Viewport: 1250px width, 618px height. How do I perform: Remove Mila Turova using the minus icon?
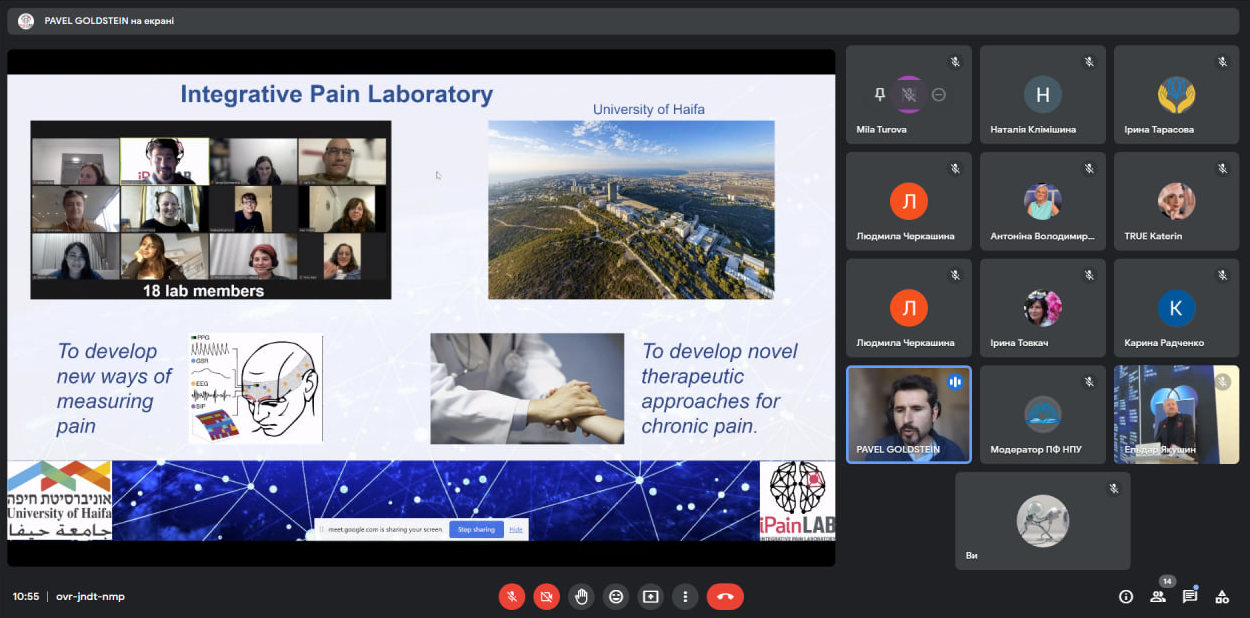click(938, 95)
